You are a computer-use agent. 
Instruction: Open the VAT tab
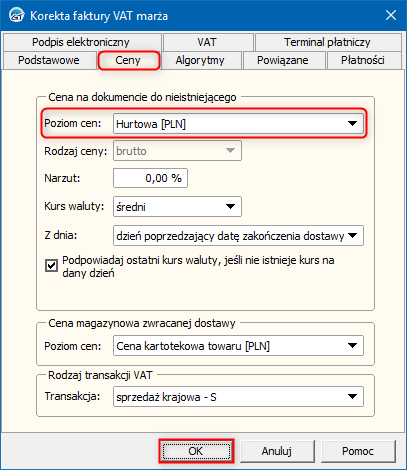pyautogui.click(x=207, y=42)
